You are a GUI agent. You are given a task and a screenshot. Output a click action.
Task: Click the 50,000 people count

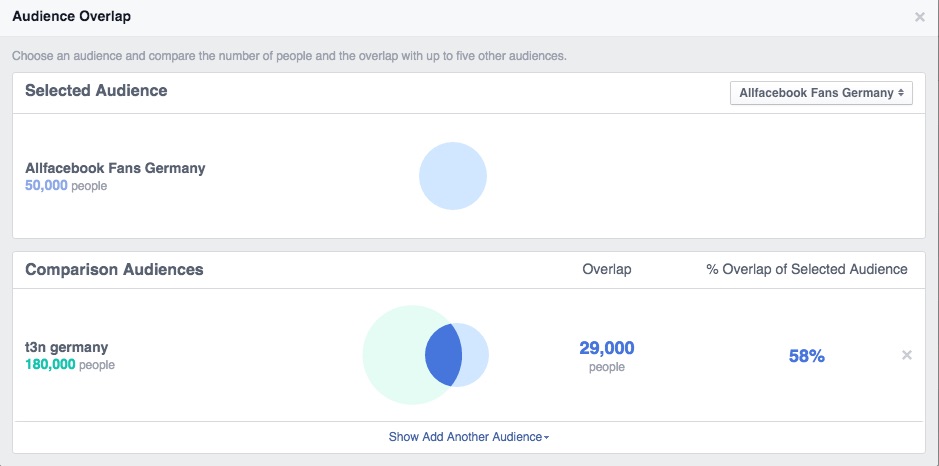tap(66, 186)
